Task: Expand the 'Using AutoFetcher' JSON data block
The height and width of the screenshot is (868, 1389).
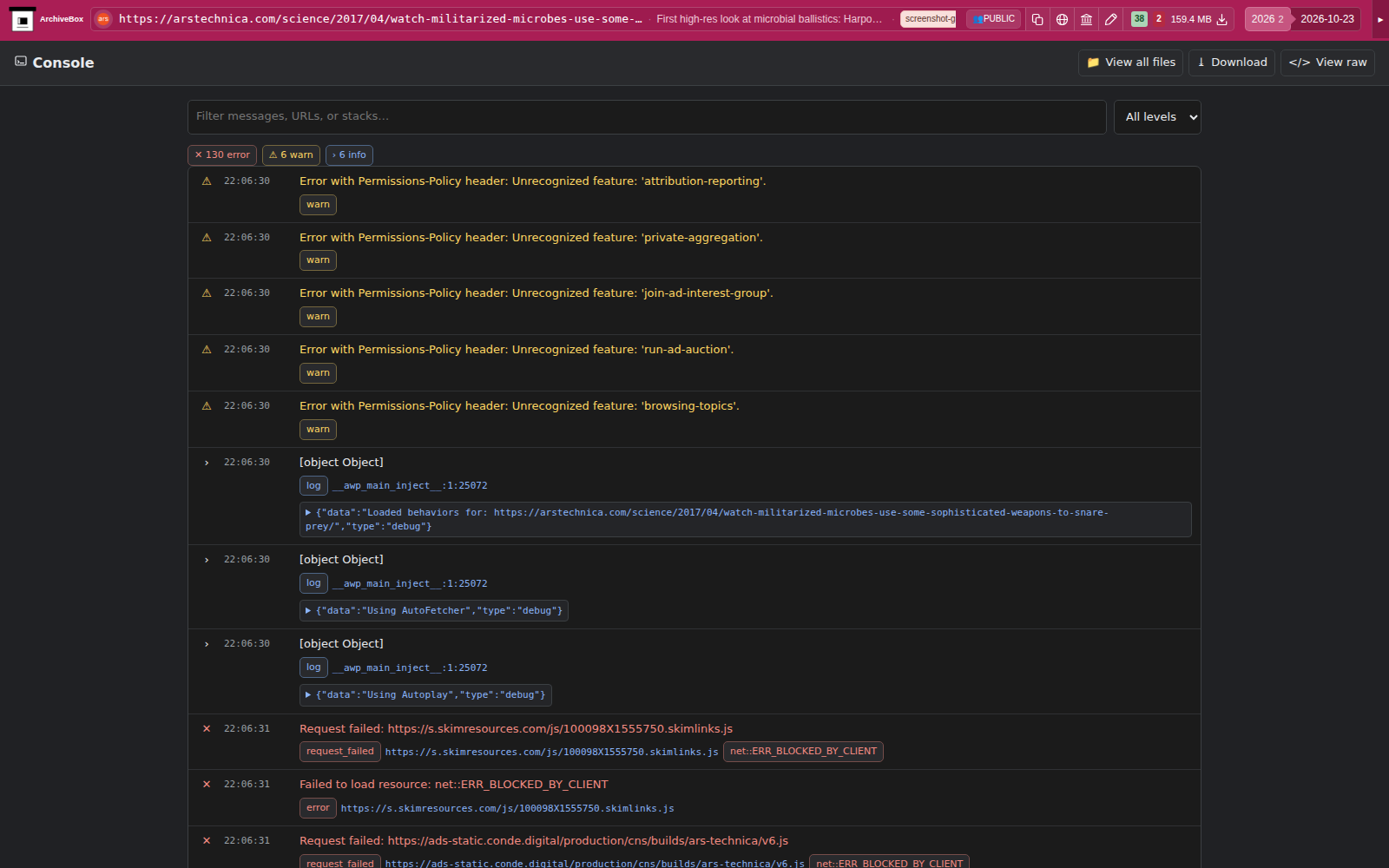Action: 434,611
